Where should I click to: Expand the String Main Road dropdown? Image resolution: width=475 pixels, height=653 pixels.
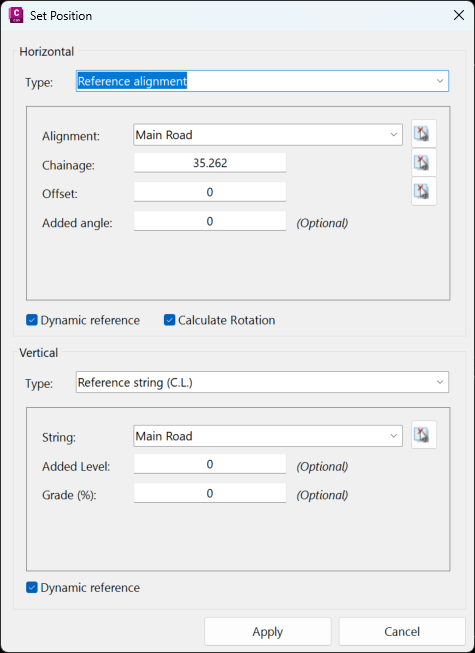point(268,436)
